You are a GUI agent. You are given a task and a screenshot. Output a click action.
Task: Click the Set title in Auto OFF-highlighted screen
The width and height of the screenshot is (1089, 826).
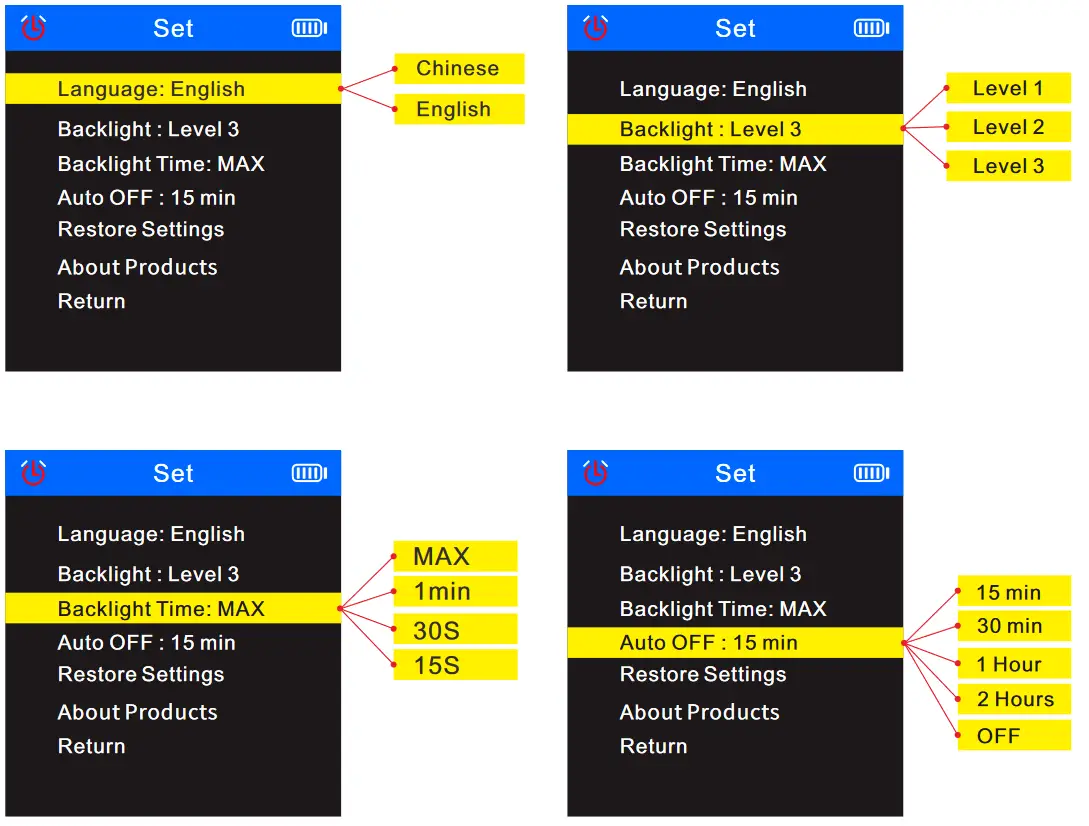click(735, 474)
